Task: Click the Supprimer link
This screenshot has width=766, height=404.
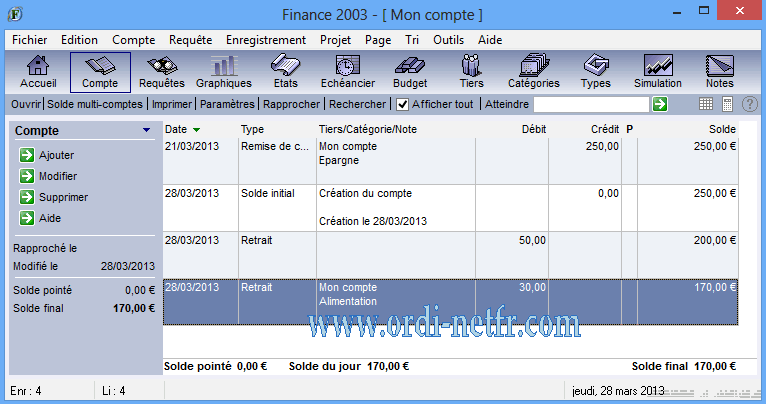Action: 64,197
